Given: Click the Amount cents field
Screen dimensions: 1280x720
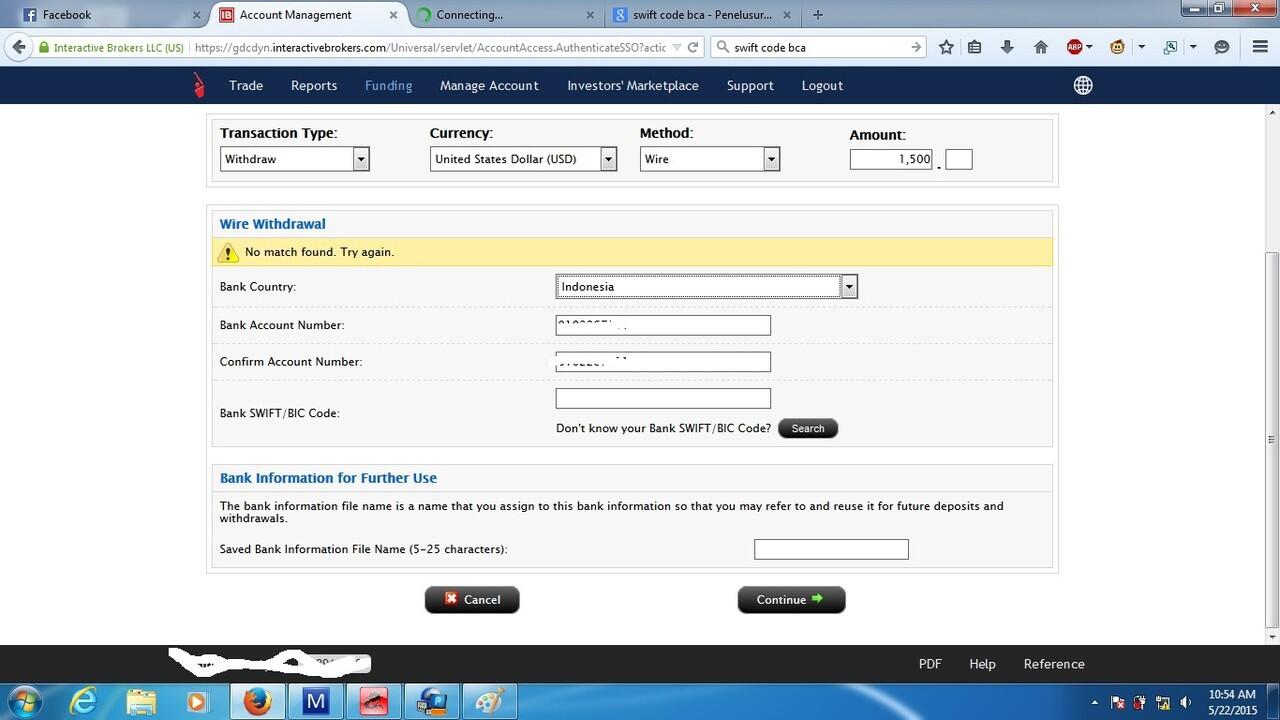Looking at the screenshot, I should (x=958, y=159).
